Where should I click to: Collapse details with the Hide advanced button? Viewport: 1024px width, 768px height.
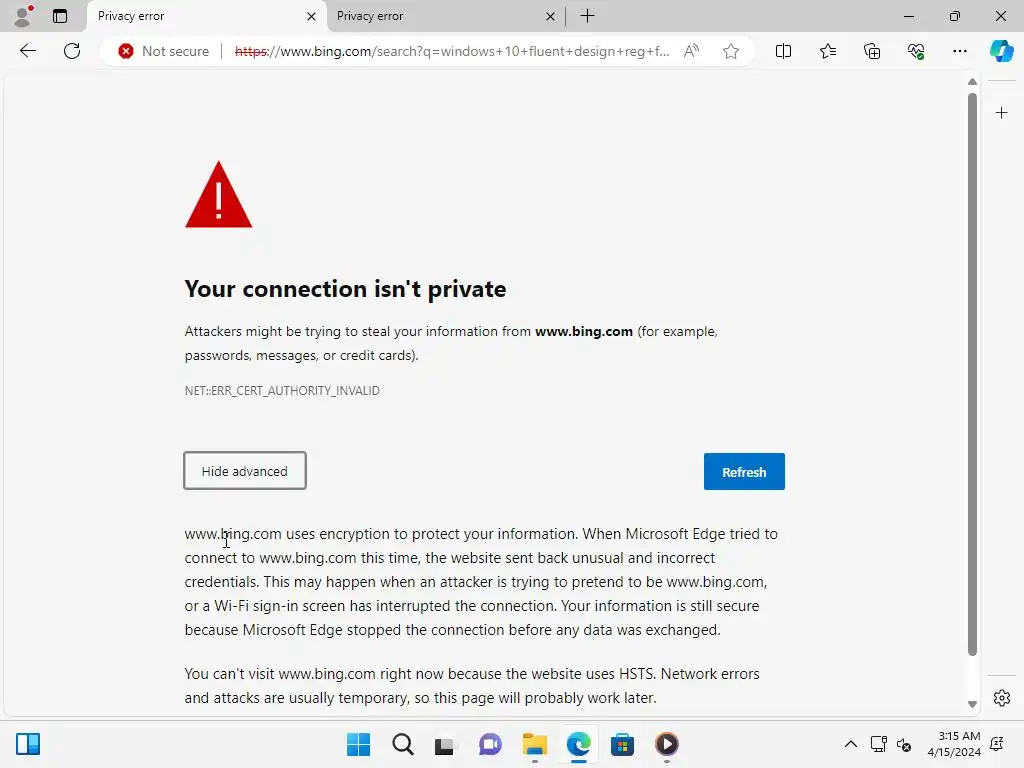click(x=245, y=471)
